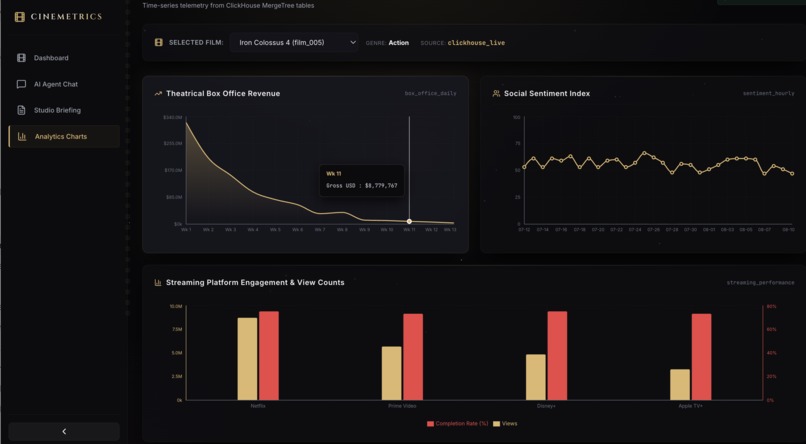The width and height of the screenshot is (806, 444).
Task: Click the Gross USD $8,779,767 tooltip value
Action: [362, 186]
